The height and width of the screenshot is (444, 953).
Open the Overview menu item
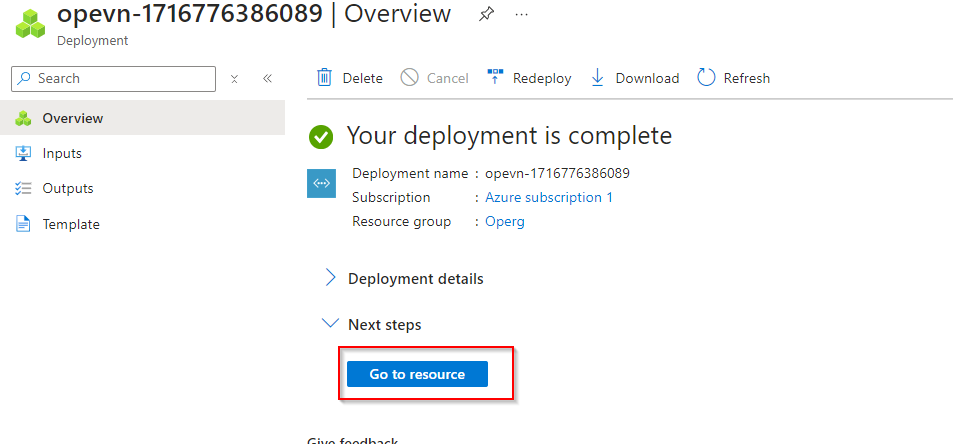click(72, 118)
